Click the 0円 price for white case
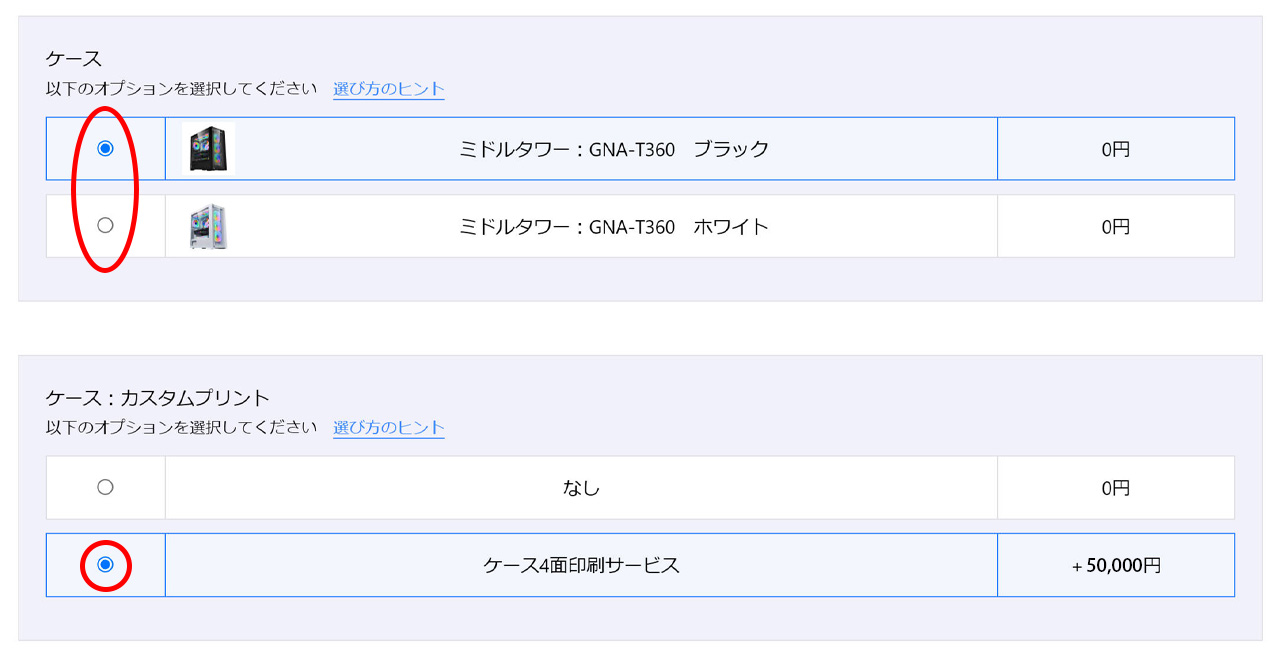1280x662 pixels. tap(1116, 226)
